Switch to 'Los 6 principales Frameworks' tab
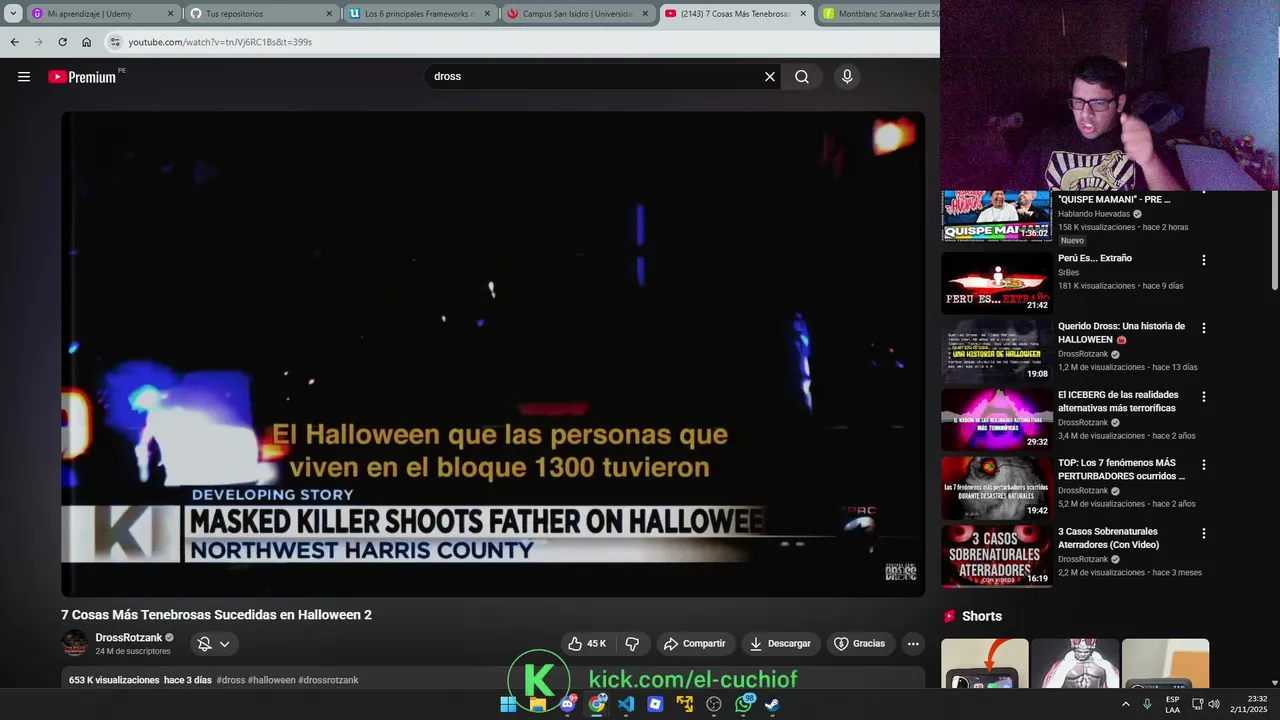The image size is (1280, 720). (420, 14)
